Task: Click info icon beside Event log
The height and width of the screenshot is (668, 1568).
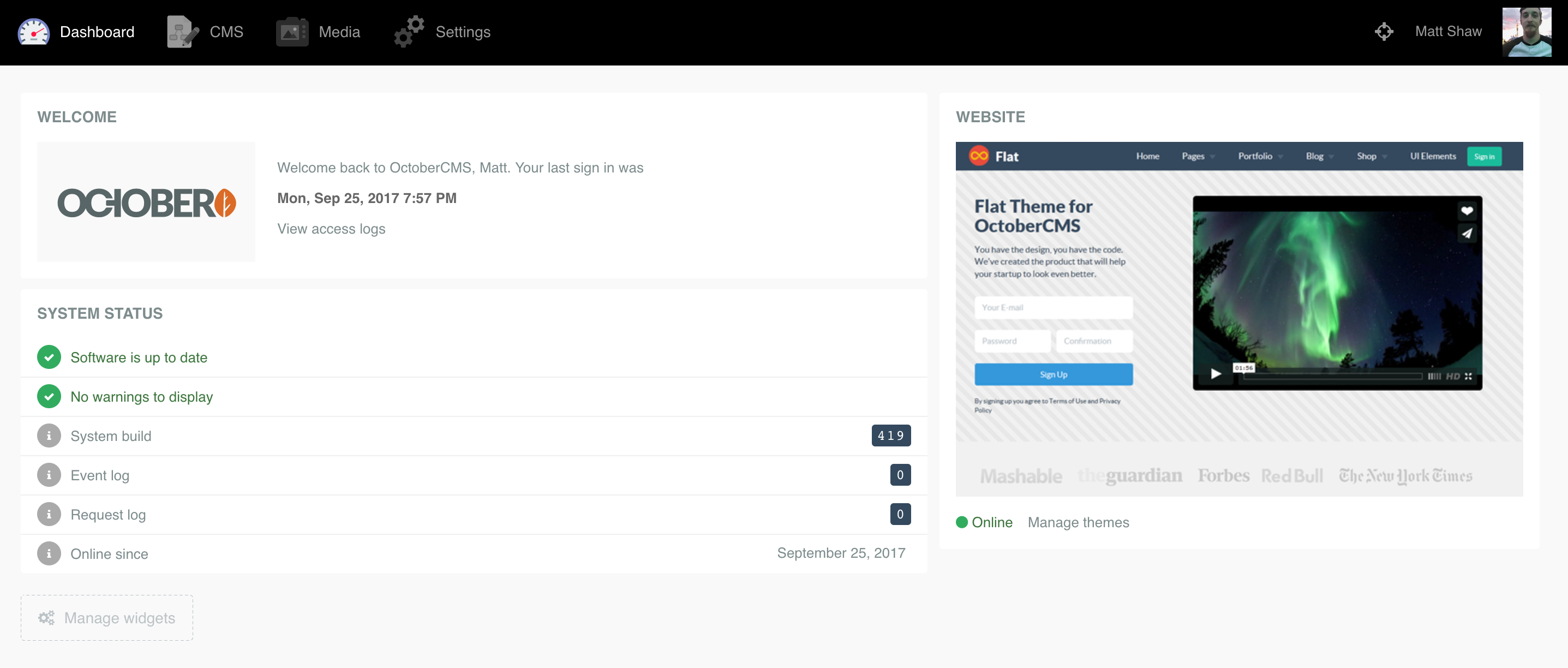Action: pyautogui.click(x=49, y=475)
